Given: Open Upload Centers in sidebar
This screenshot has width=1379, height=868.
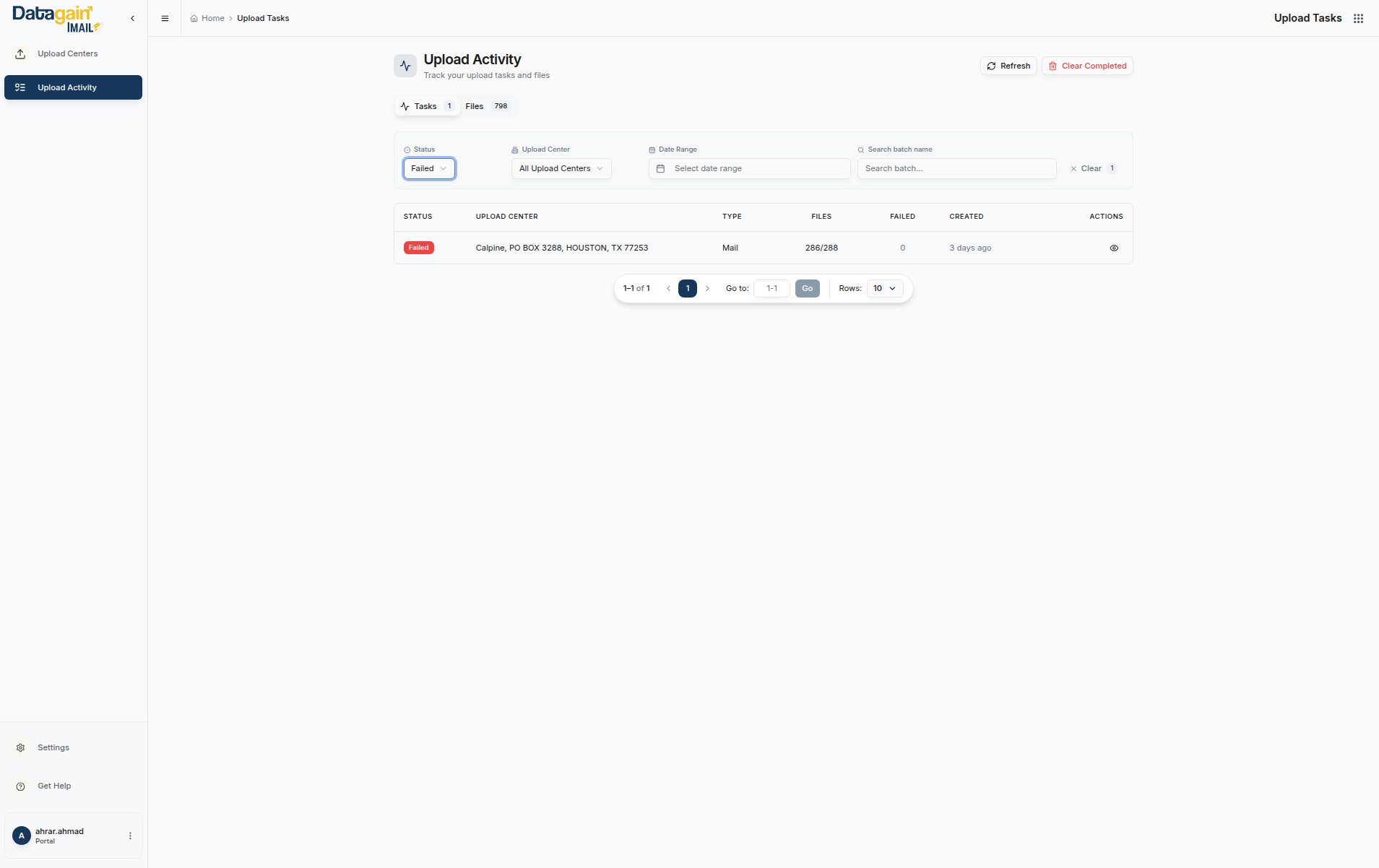Looking at the screenshot, I should pyautogui.click(x=67, y=53).
